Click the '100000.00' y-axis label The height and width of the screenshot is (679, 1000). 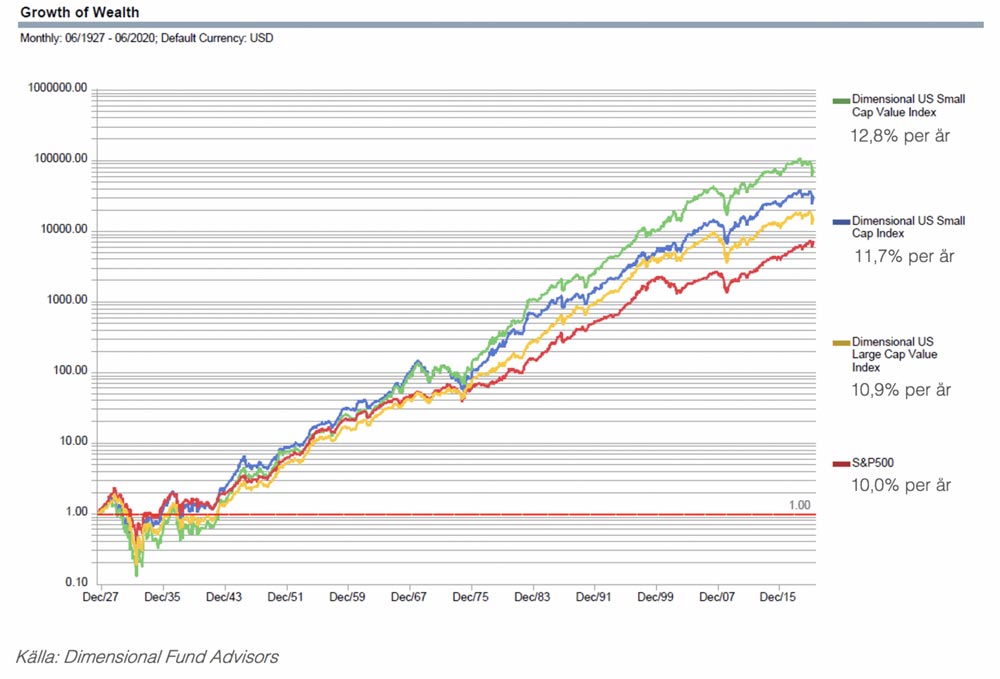pos(61,159)
